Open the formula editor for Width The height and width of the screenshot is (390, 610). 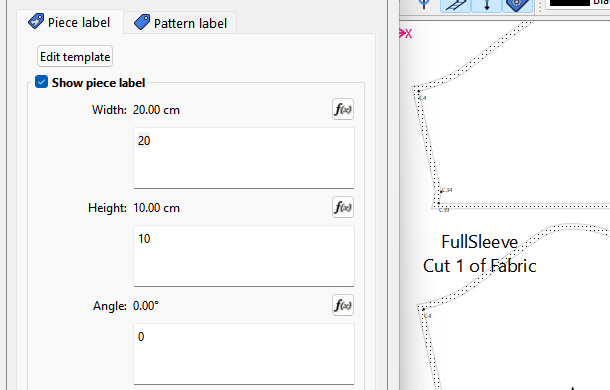[x=343, y=109]
